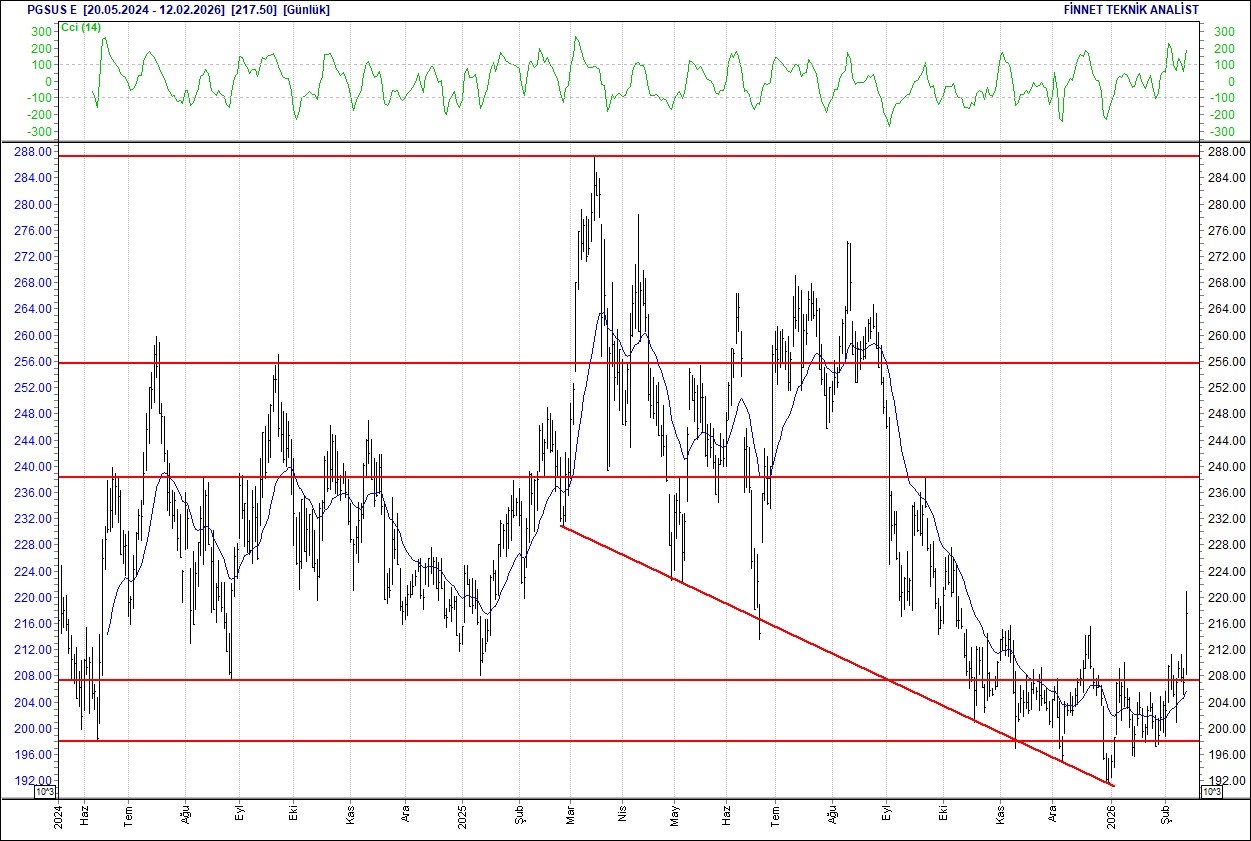The height and width of the screenshot is (841, 1251).
Task: Open the FİNNET TEKNİK ANALİST branding link
Action: pyautogui.click(x=1130, y=9)
